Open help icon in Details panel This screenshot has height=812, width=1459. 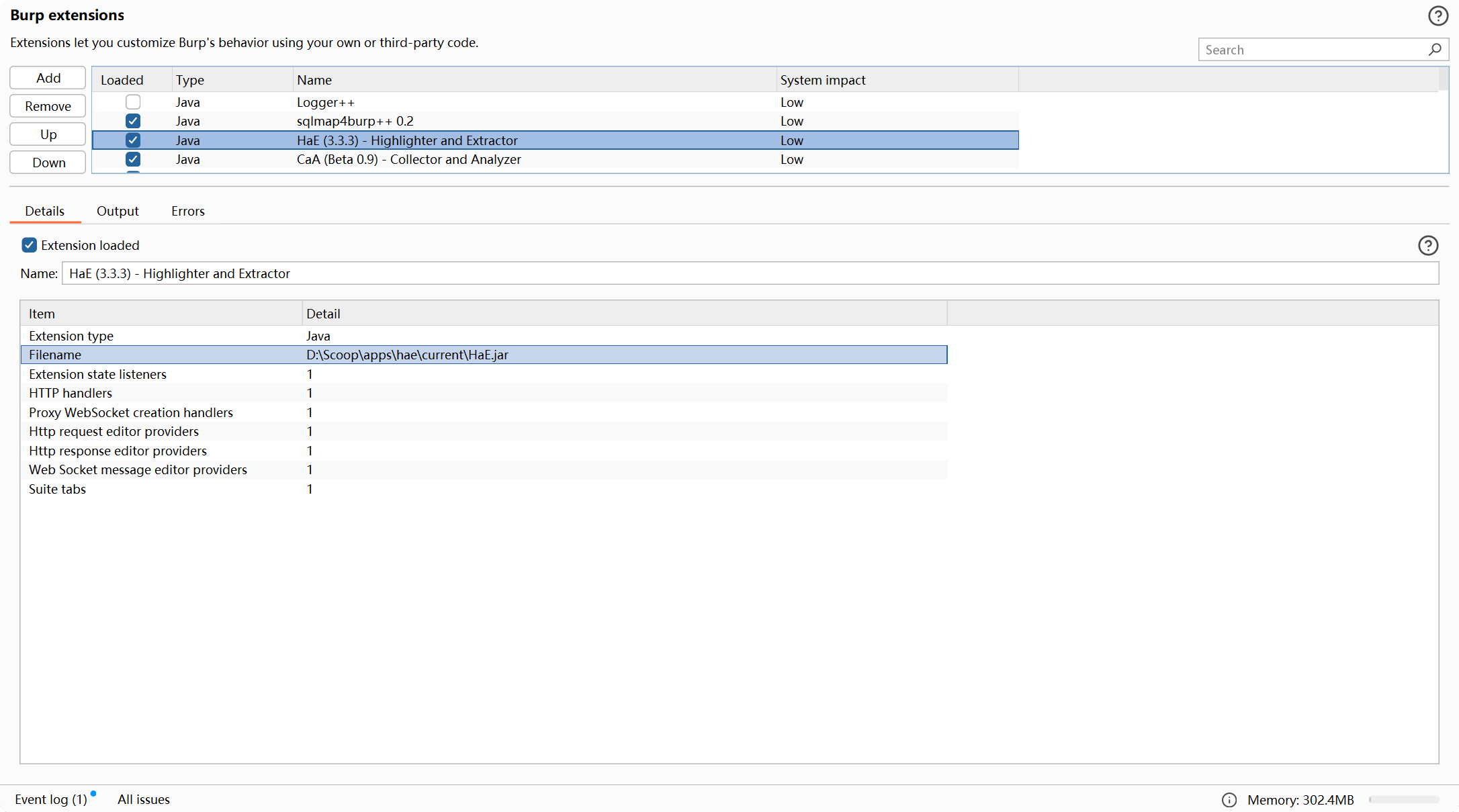point(1428,245)
